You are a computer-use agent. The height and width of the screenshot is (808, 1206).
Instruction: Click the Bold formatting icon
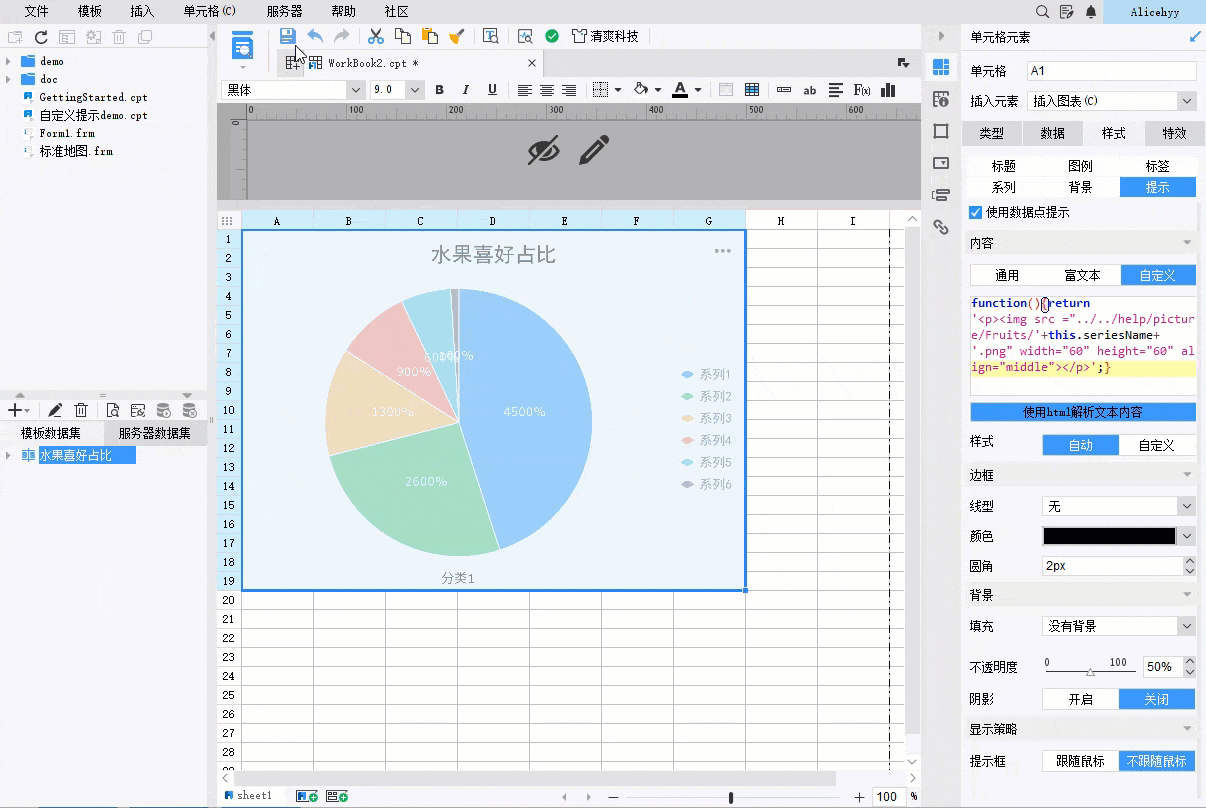point(439,90)
